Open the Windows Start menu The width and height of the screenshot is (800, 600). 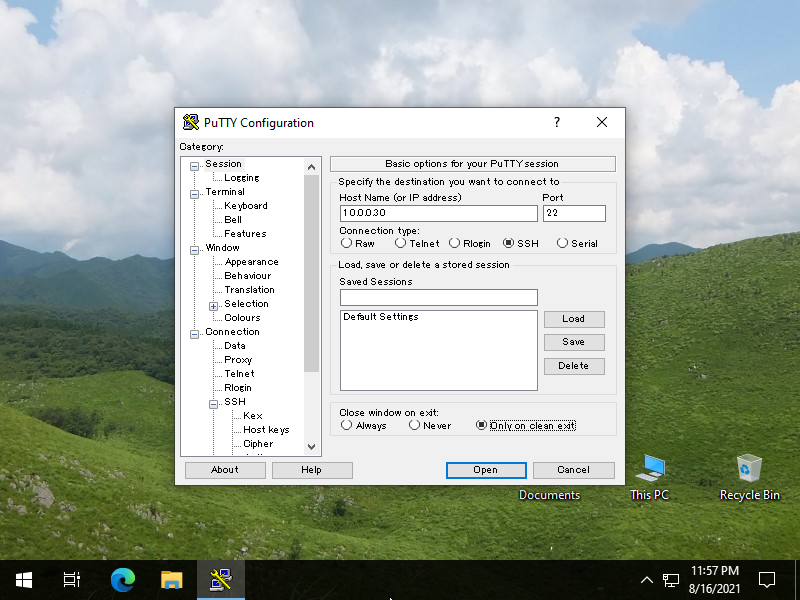click(24, 580)
